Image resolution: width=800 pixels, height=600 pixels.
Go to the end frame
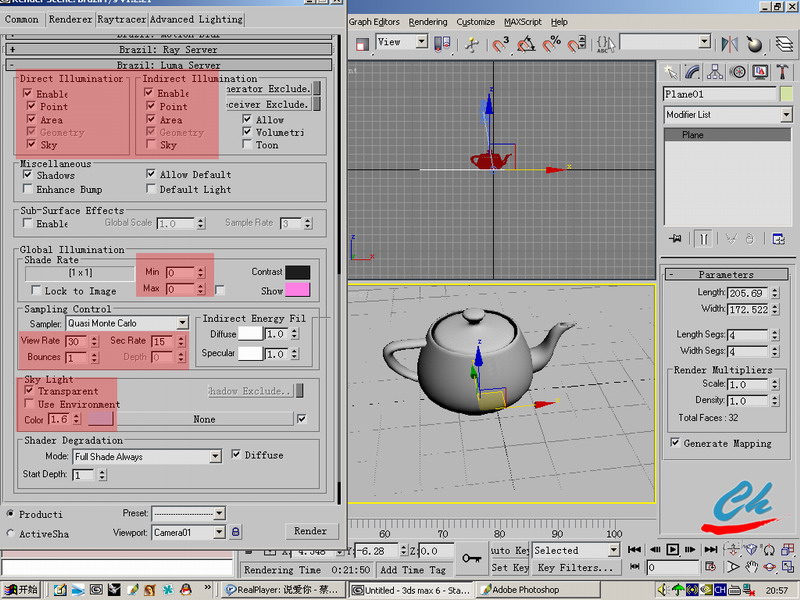tap(711, 549)
